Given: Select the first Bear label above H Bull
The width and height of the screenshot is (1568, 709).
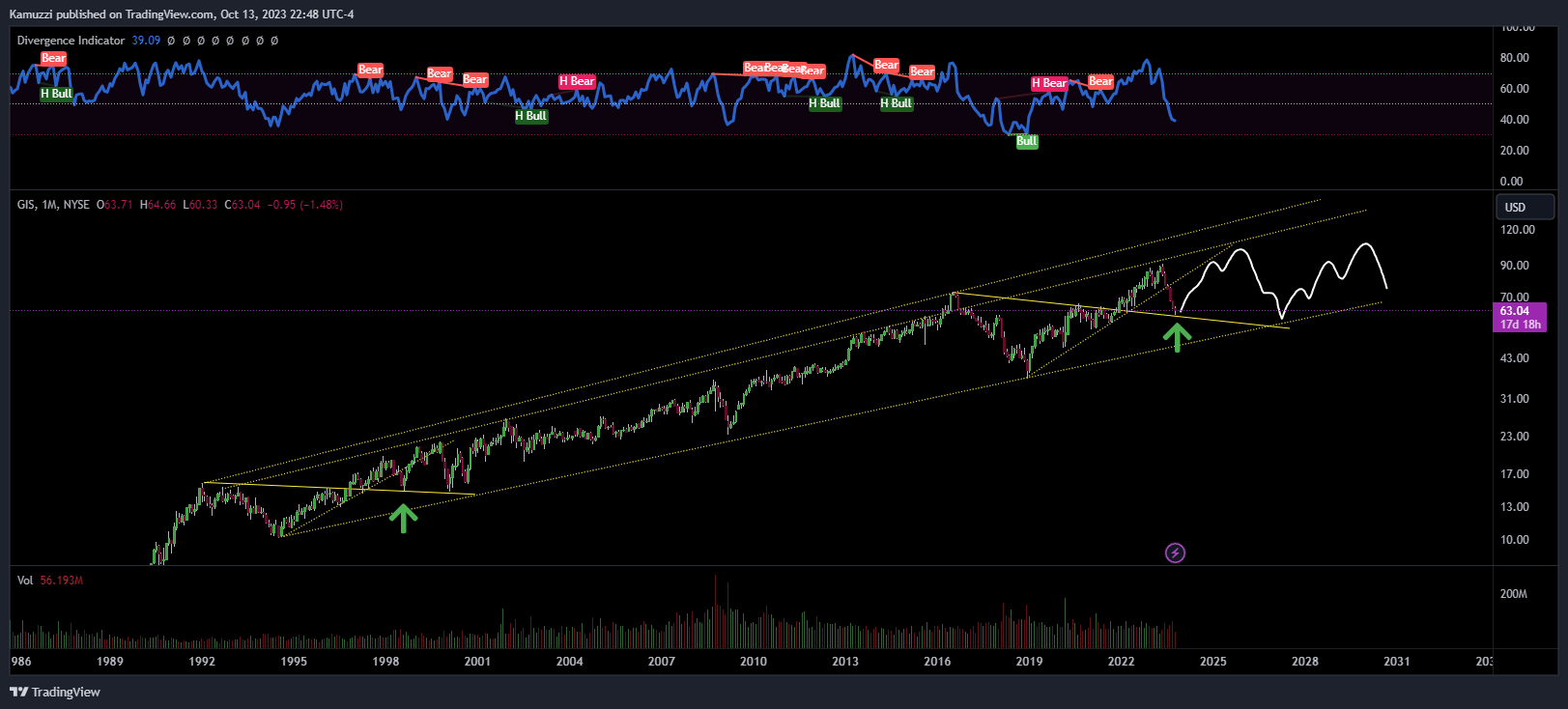Looking at the screenshot, I should 53,58.
